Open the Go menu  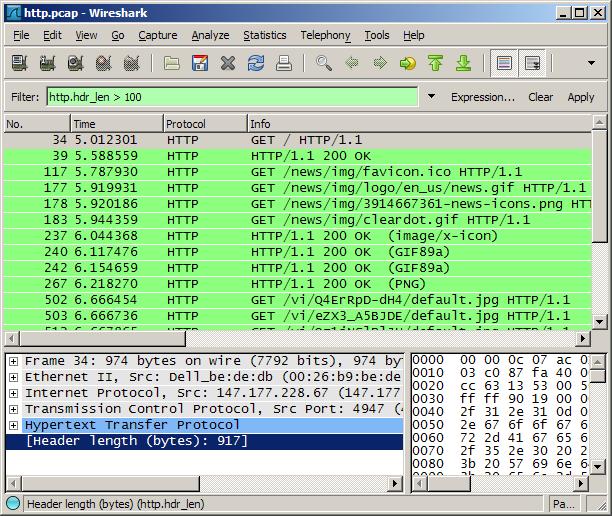(x=118, y=35)
